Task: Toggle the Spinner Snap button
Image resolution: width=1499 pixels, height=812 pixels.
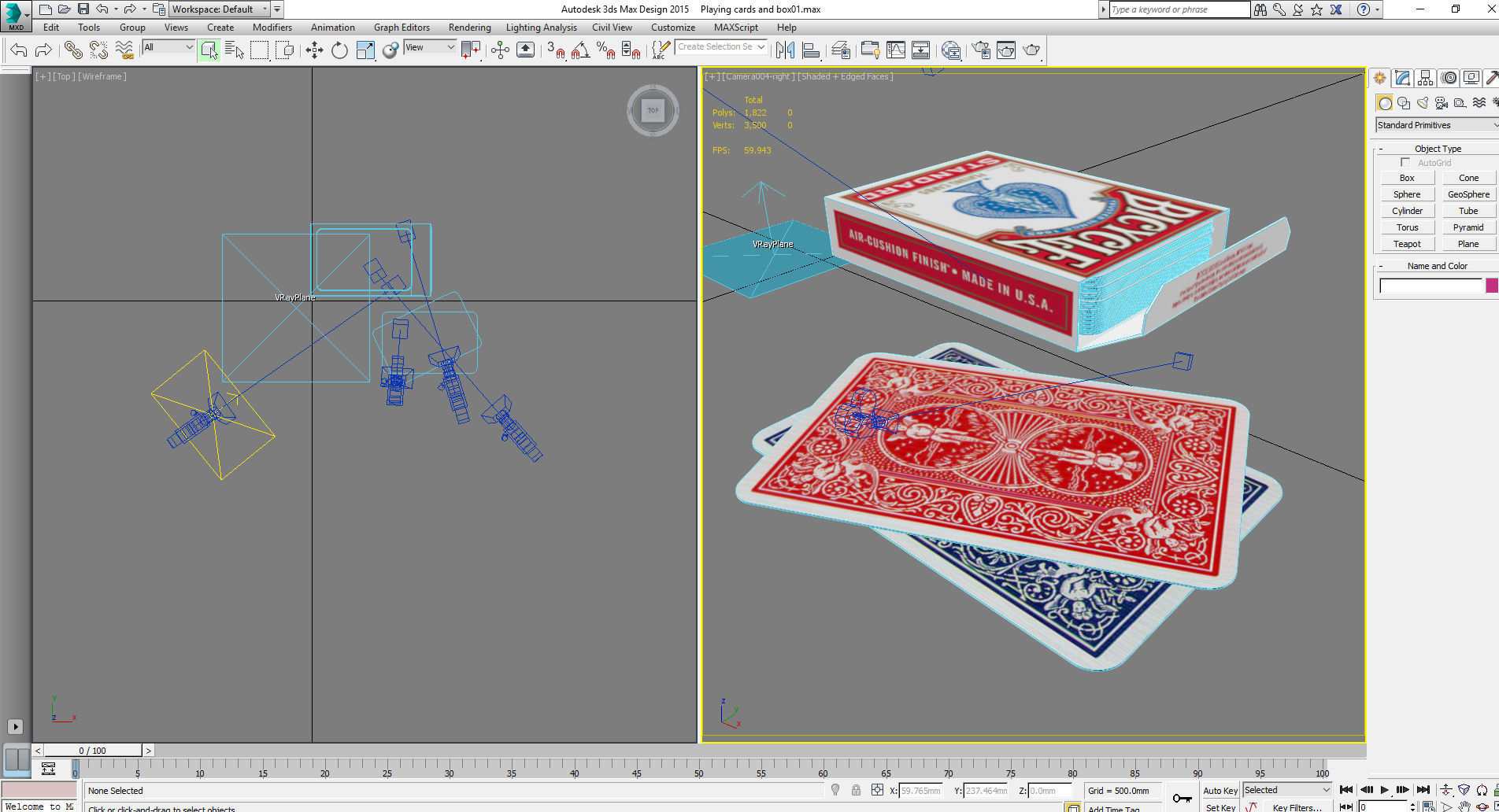Action: coord(631,50)
